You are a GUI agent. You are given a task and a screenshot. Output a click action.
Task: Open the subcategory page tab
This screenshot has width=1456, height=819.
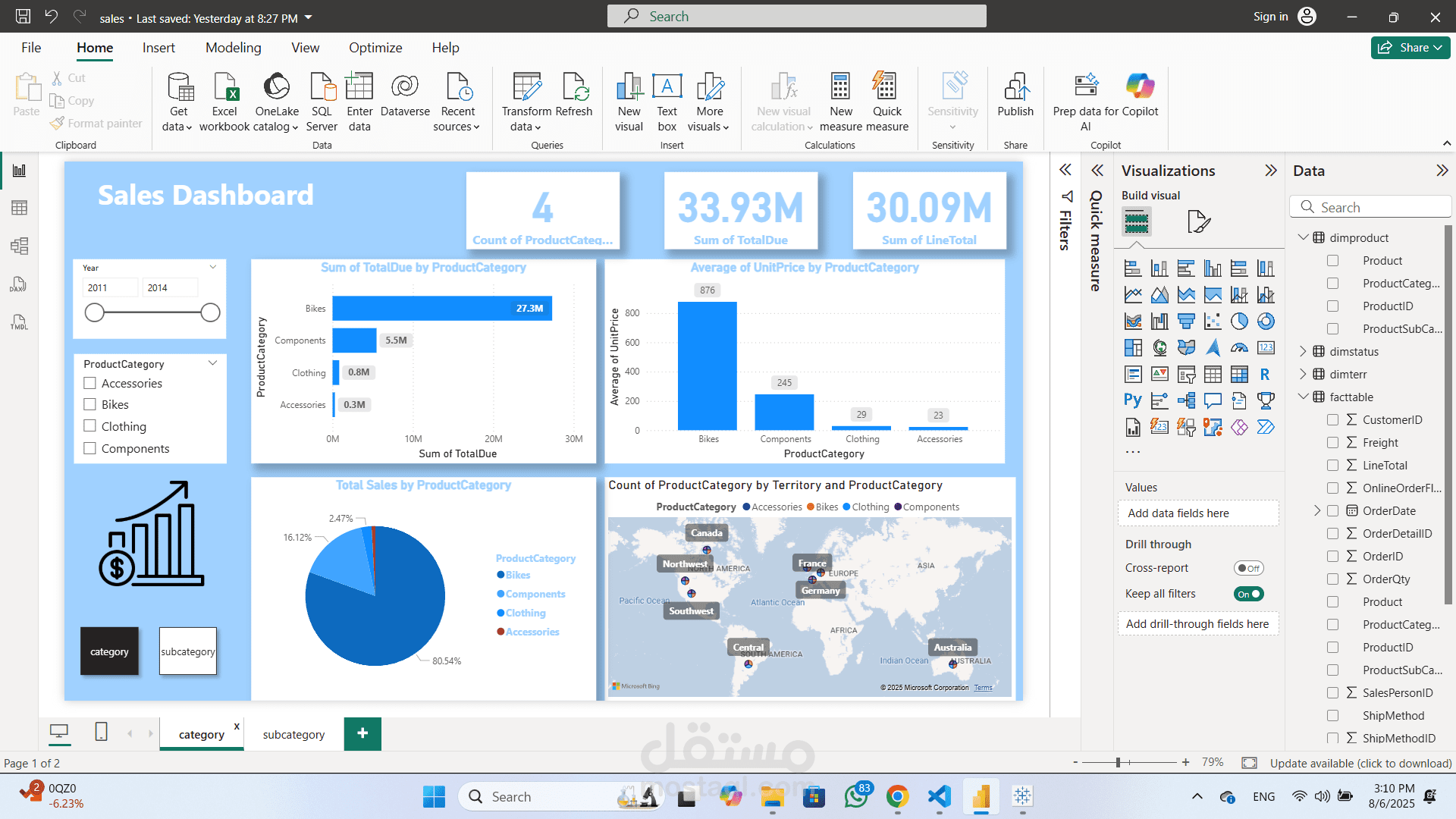293,734
